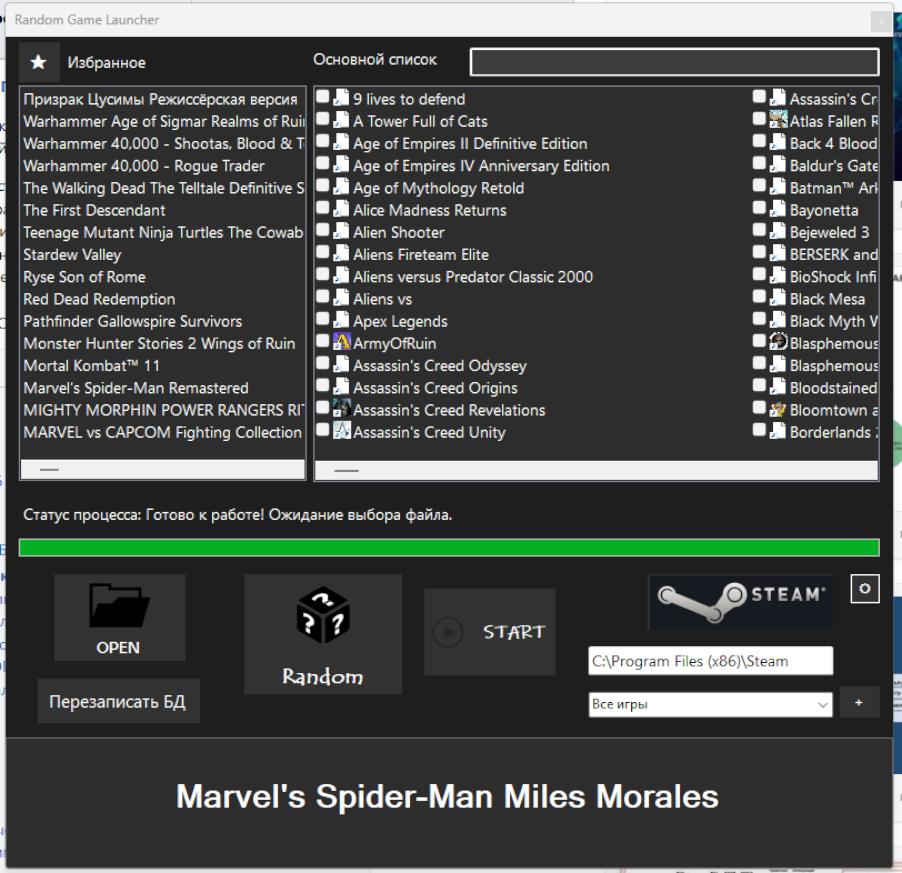Click the plus button next to dropdown
The image size is (902, 873).
[x=859, y=702]
